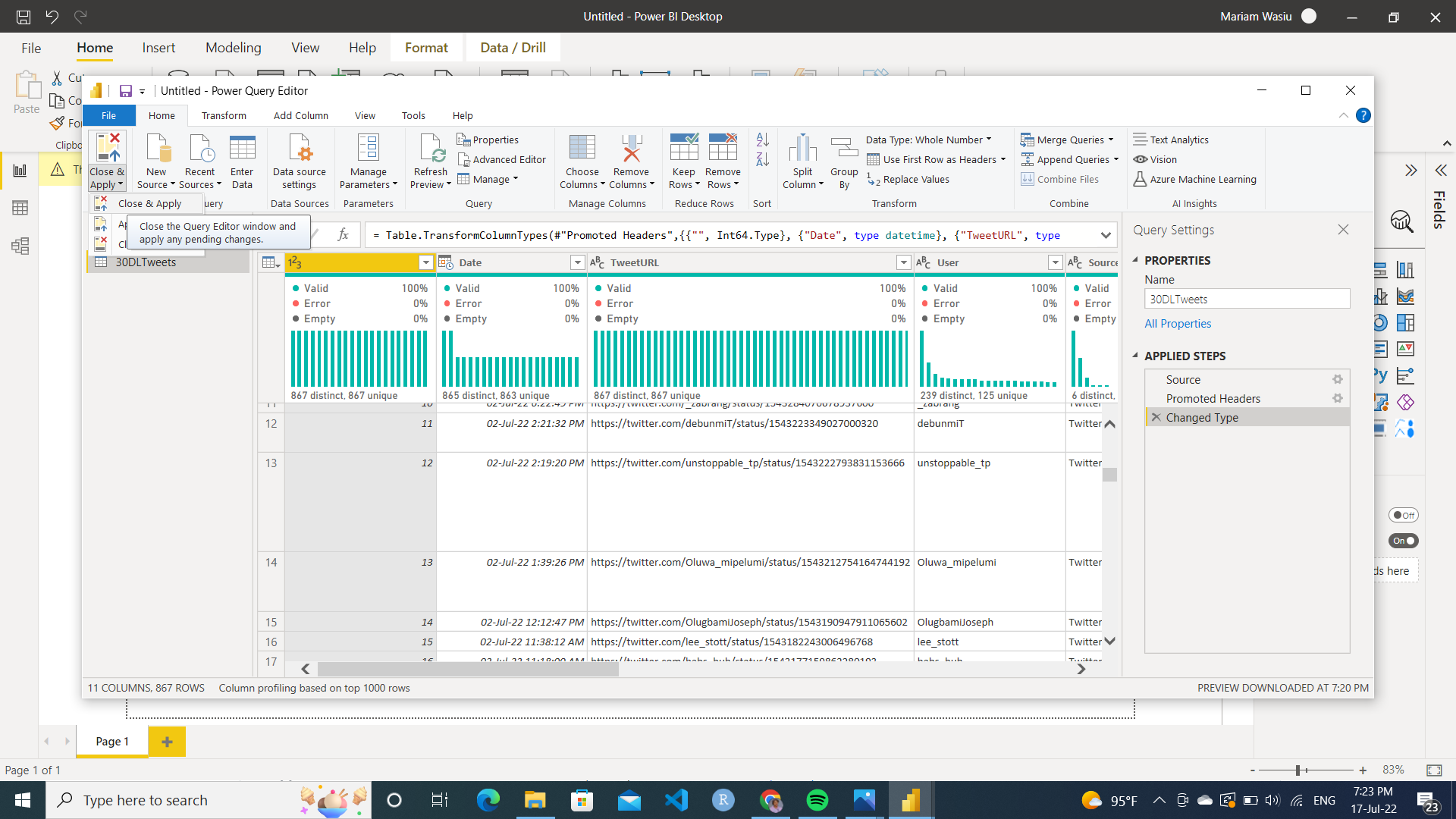Image resolution: width=1456 pixels, height=819 pixels.
Task: Open the Date column filter dropdown
Action: (x=577, y=262)
